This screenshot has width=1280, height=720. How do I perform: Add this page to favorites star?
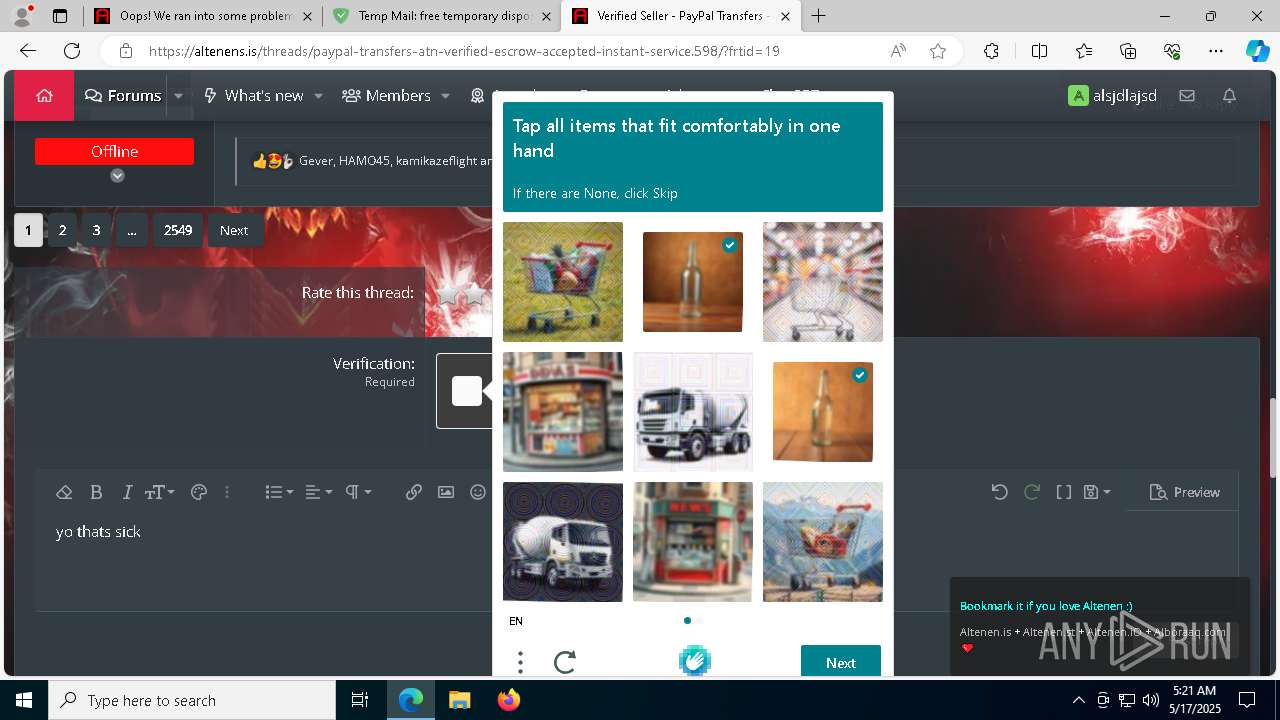point(938,51)
